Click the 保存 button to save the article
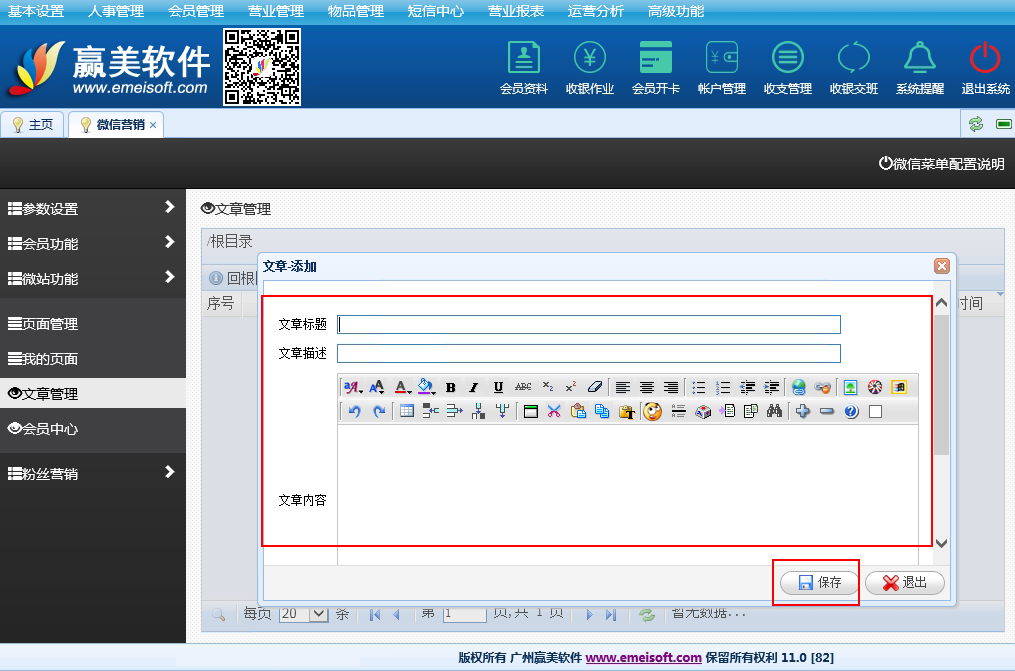Screen dimensions: 1015x671 (x=819, y=583)
